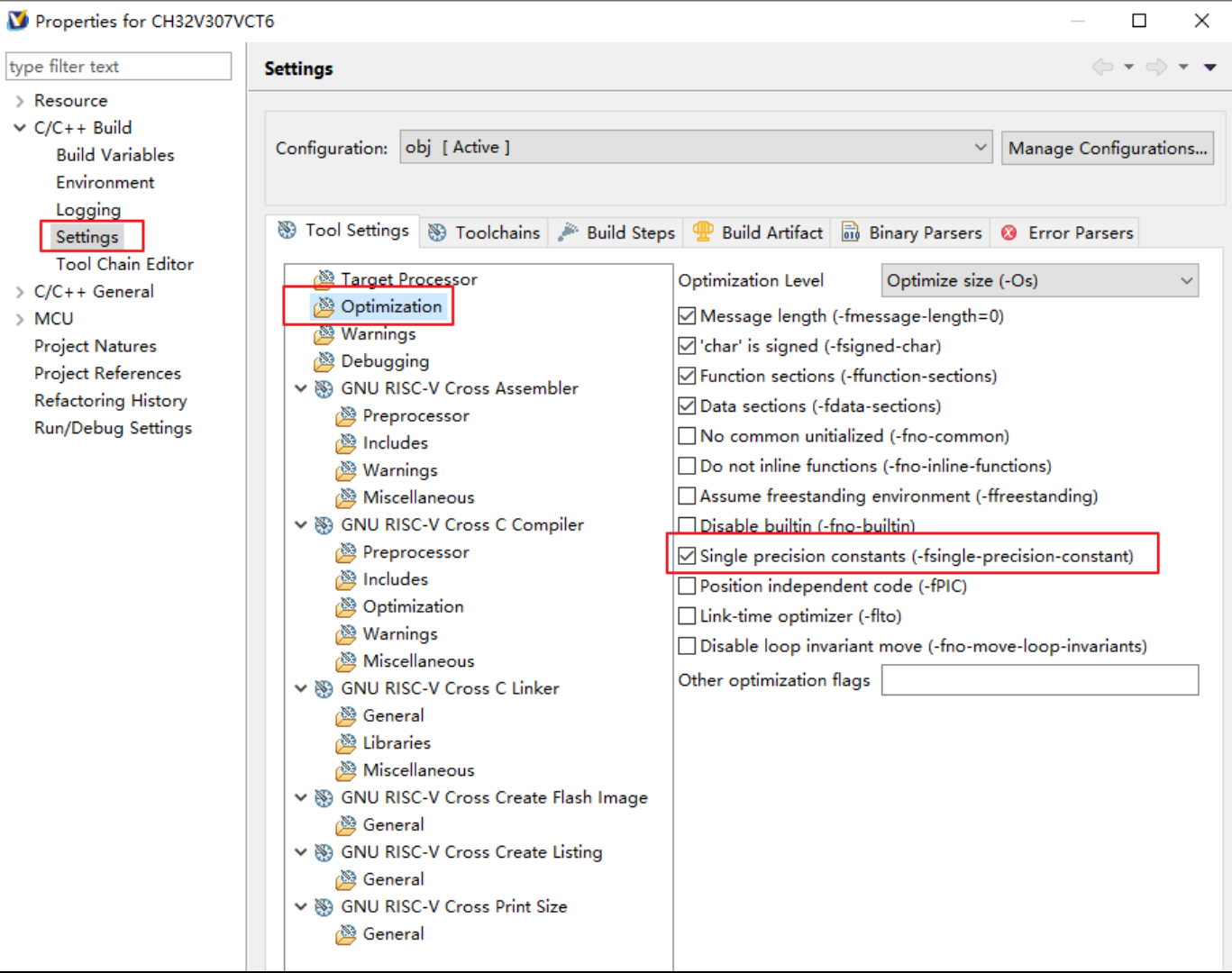
Task: Toggle Single precision constants checkbox
Action: pyautogui.click(x=687, y=556)
